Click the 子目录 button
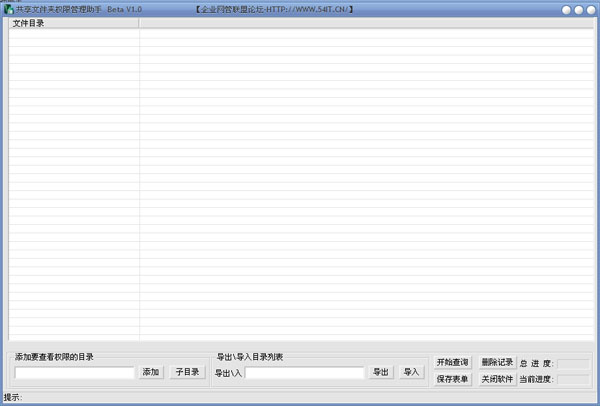The width and height of the screenshot is (600, 406). 188,372
